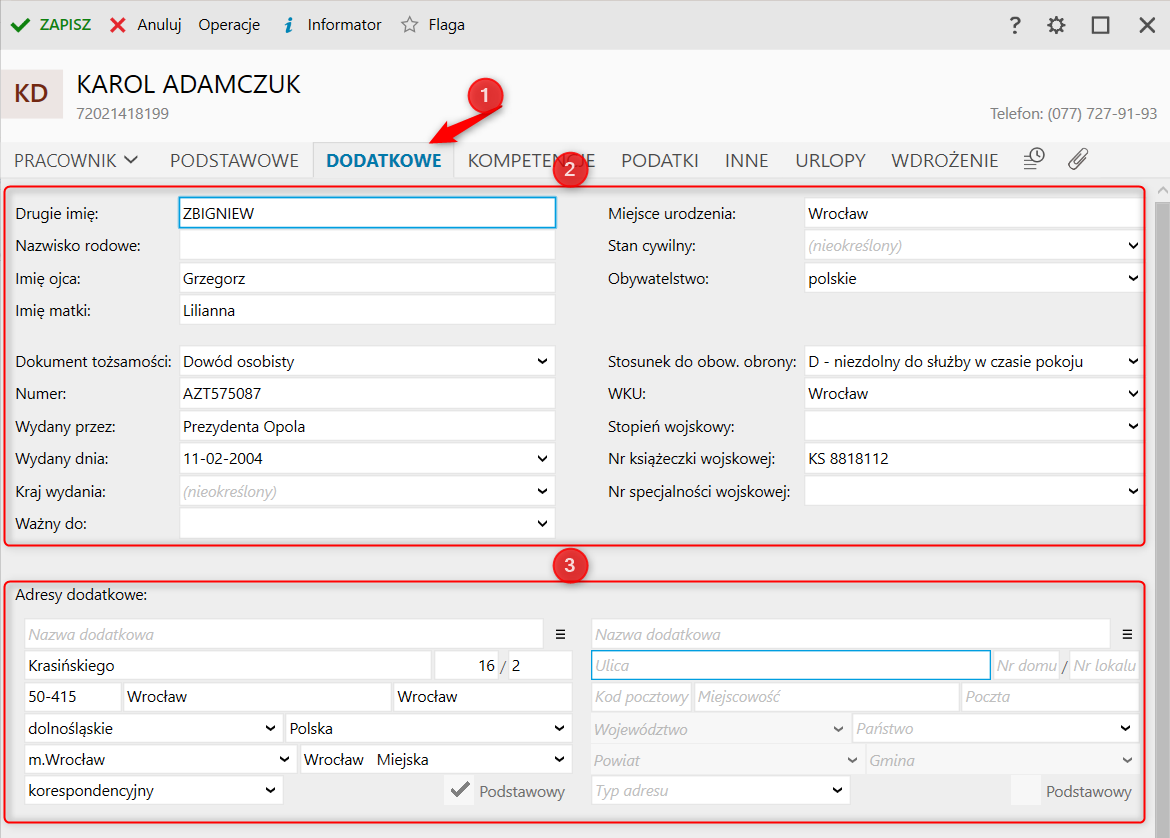Click the empty Kod pocztowy field
1170x838 pixels.
(641, 697)
